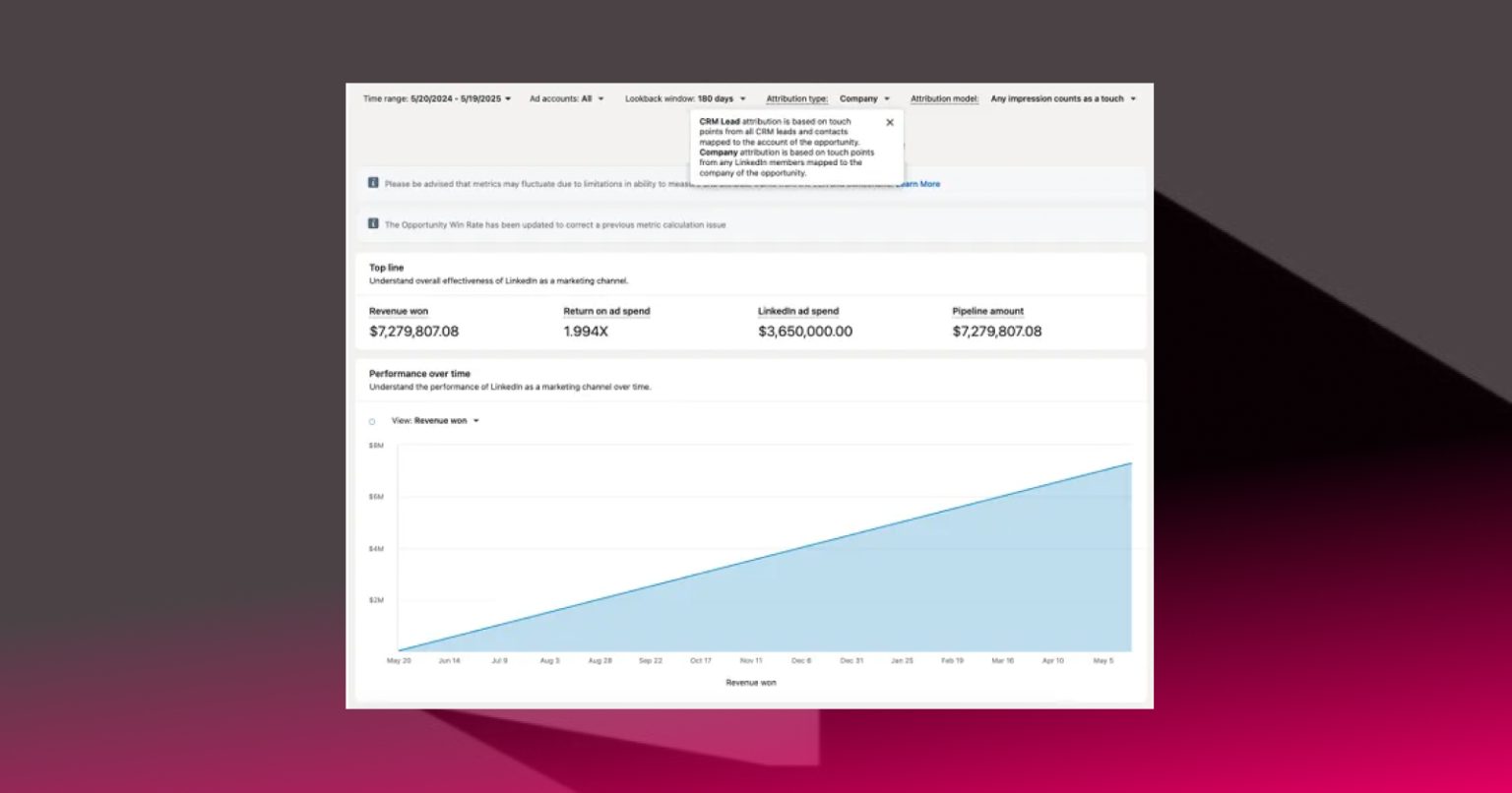The height and width of the screenshot is (793, 1512).
Task: Select the radio circle left of View
Action: 372,421
